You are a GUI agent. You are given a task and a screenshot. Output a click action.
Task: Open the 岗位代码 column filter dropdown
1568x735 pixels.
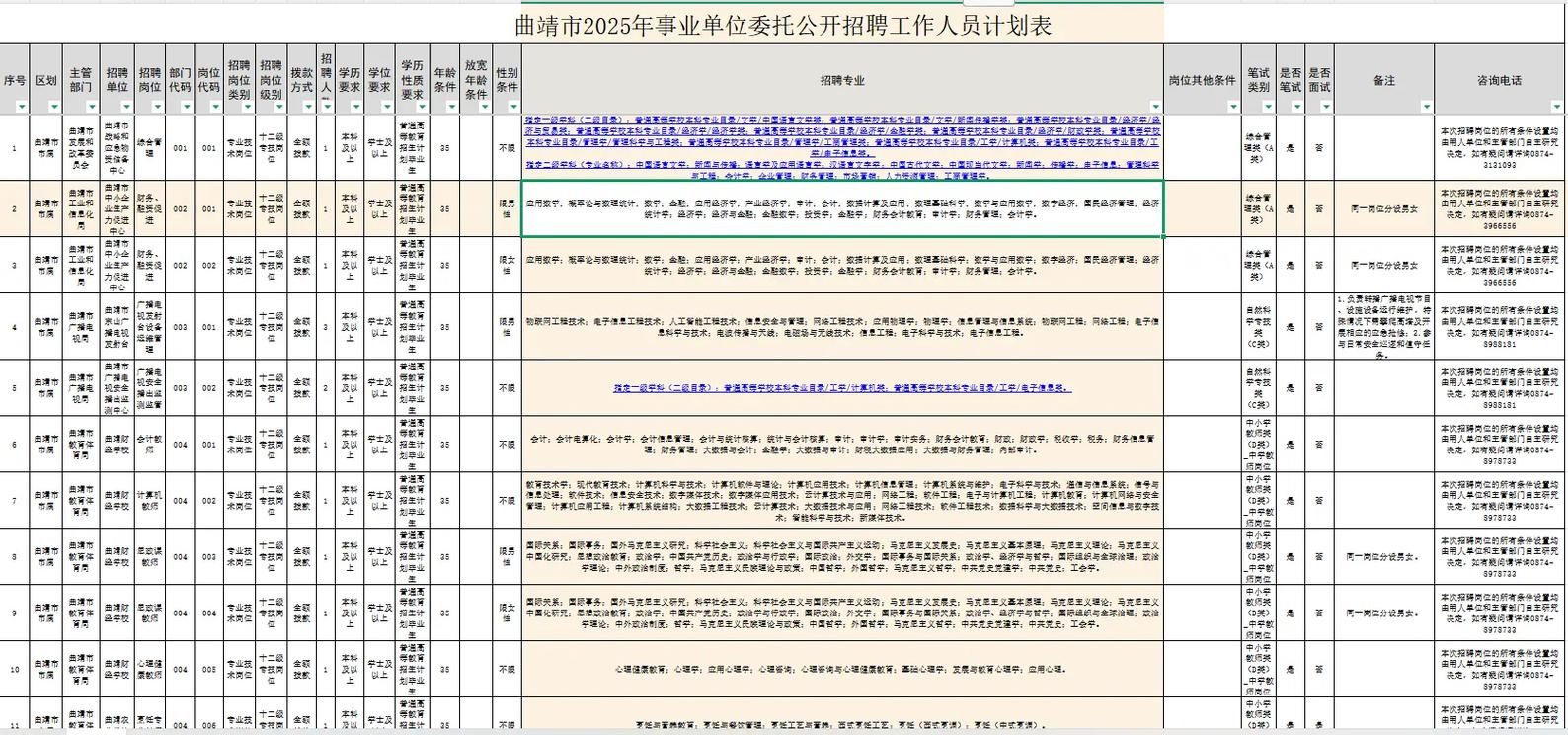[216, 107]
